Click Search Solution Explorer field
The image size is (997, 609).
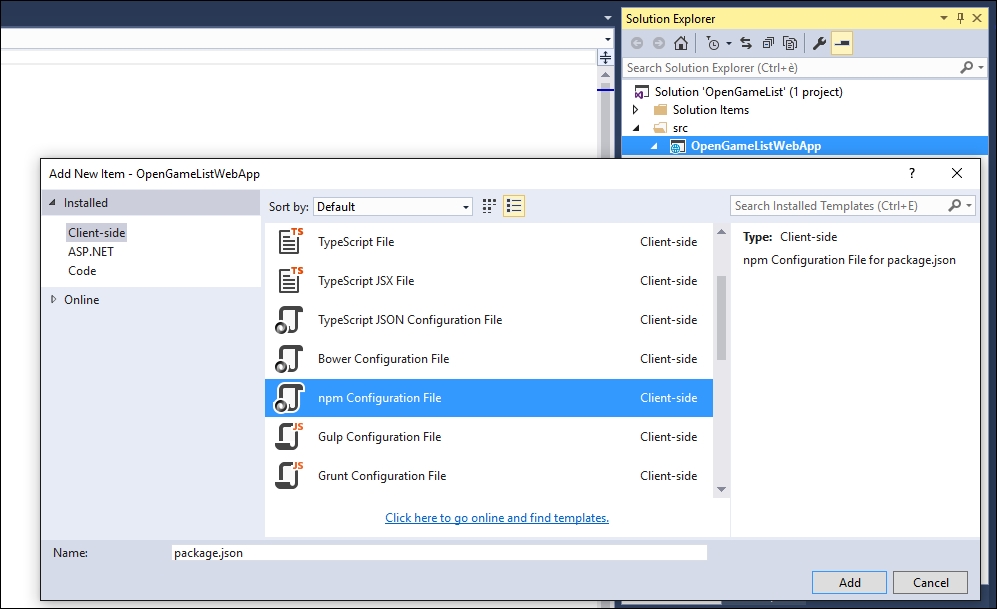792,67
